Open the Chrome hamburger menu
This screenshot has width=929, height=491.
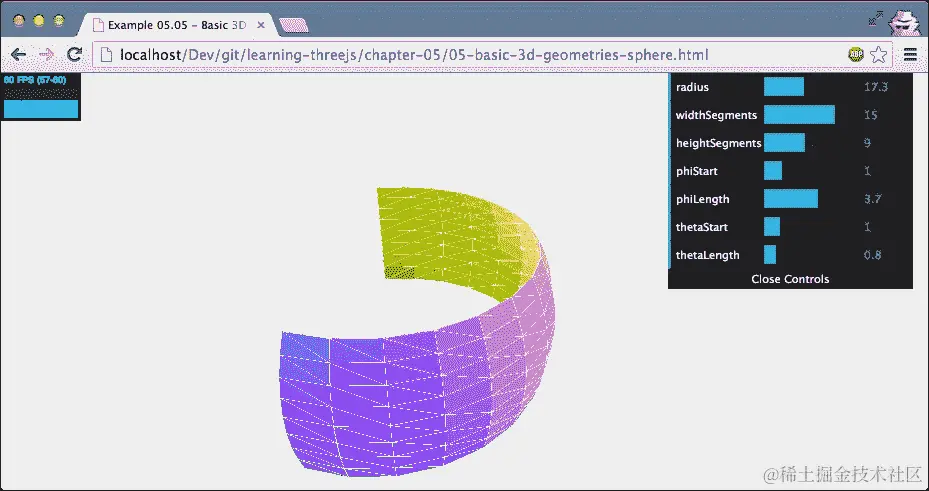coord(911,55)
